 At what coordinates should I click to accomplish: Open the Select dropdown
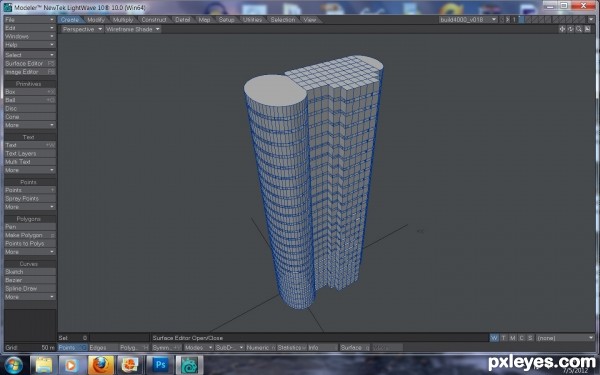point(30,55)
